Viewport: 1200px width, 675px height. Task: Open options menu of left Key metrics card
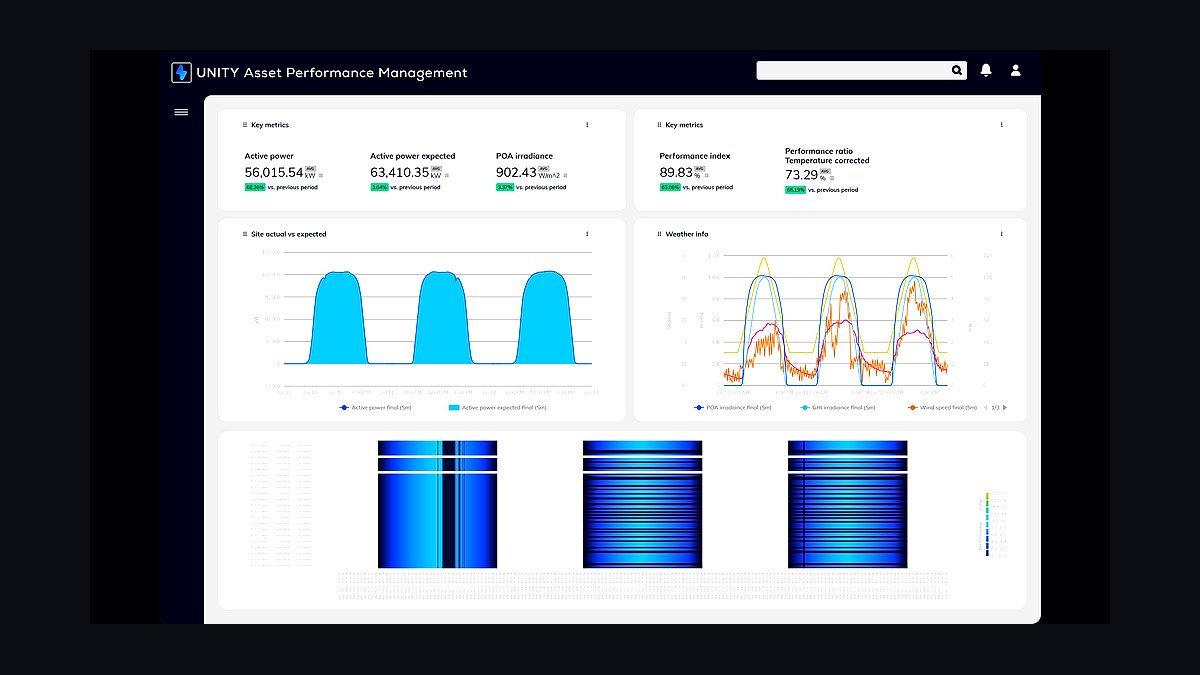pyautogui.click(x=587, y=125)
